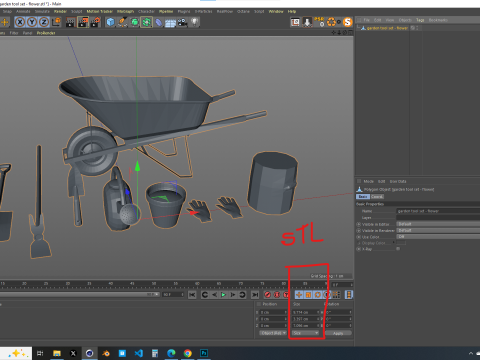Viewport: 480px width, 360px height.
Task: Select the Pen spline tool icon
Action: pyautogui.click(x=122, y=22)
